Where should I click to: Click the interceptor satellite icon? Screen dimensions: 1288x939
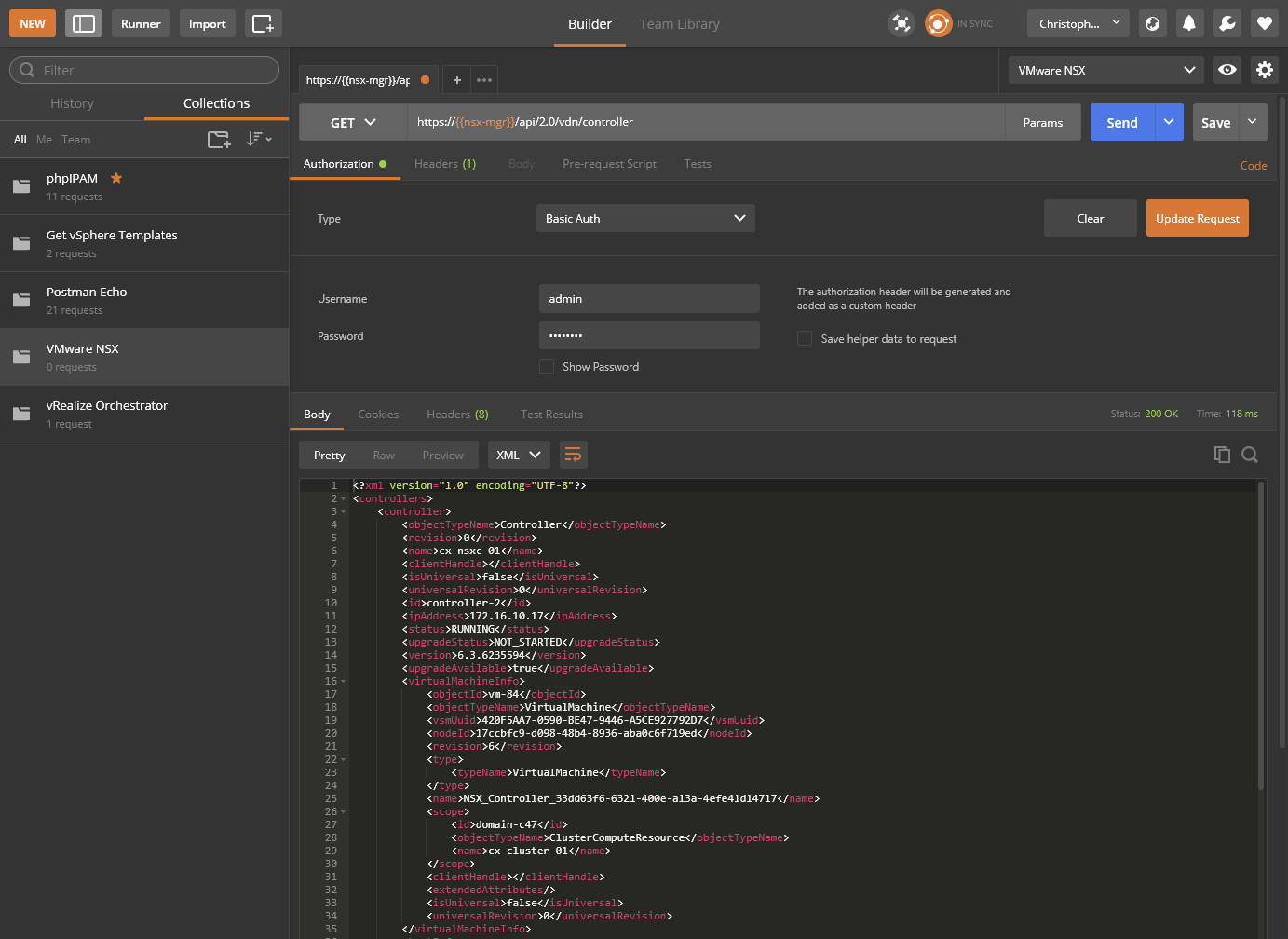tap(901, 23)
